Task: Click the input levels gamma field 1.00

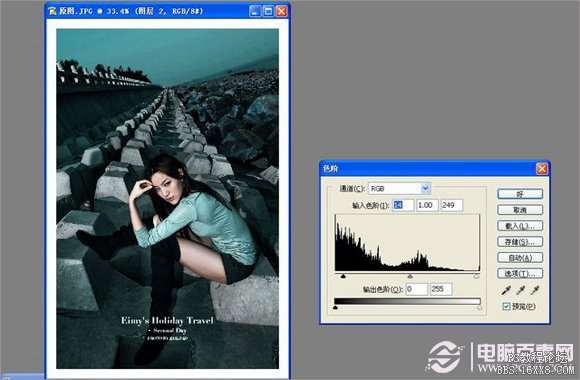Action: (427, 205)
